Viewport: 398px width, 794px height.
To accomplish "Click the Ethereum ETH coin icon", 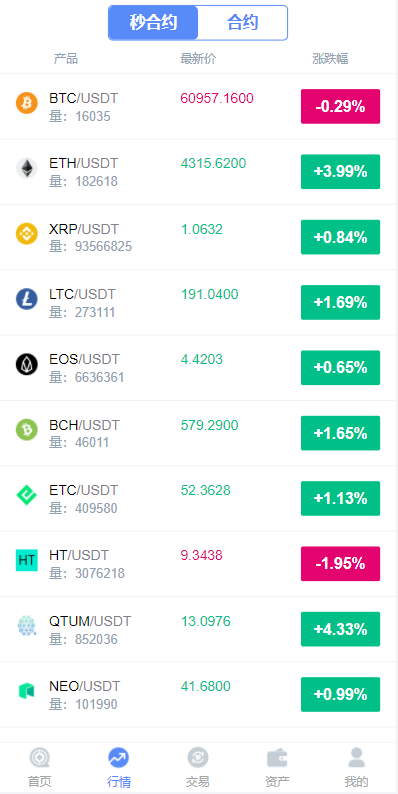I will point(27,168).
